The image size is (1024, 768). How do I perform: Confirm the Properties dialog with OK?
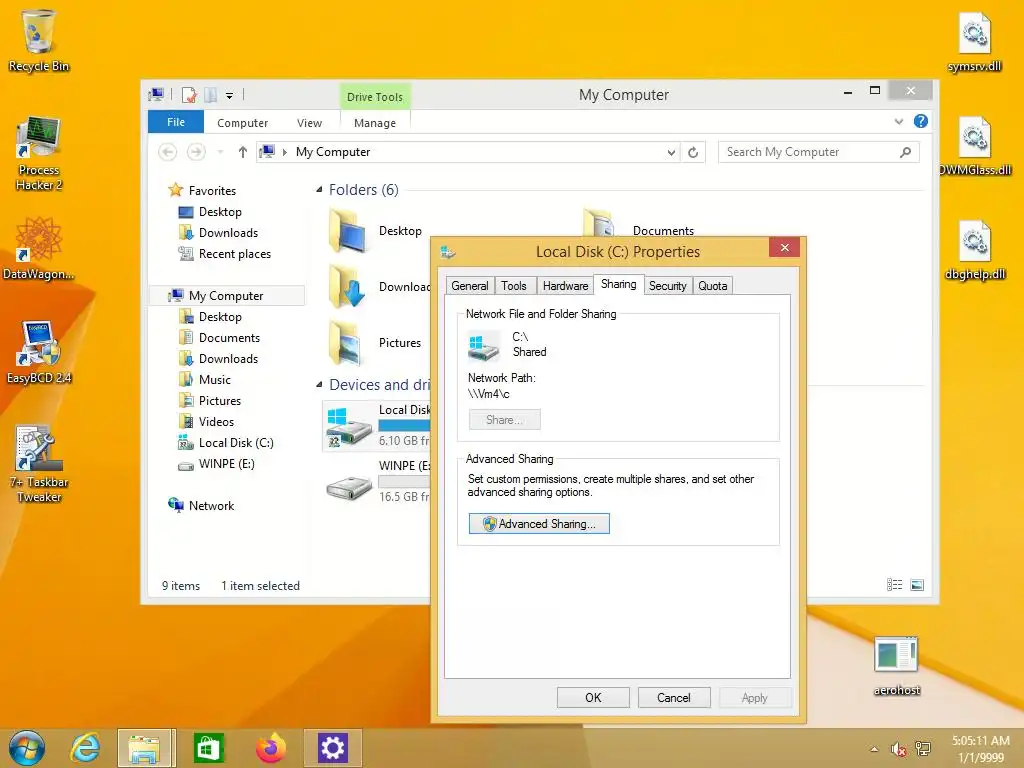593,697
